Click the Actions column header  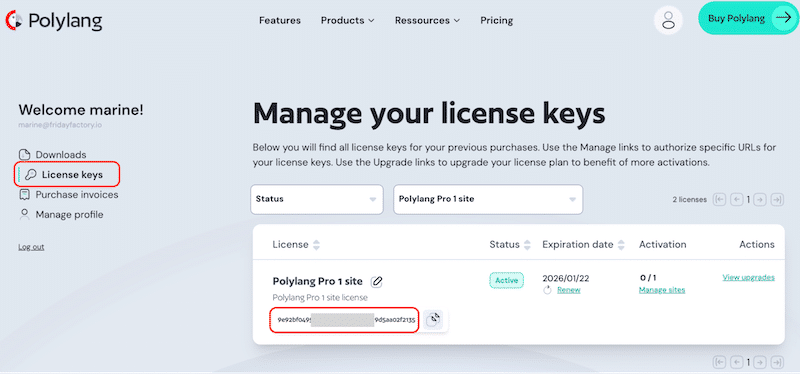click(x=757, y=244)
